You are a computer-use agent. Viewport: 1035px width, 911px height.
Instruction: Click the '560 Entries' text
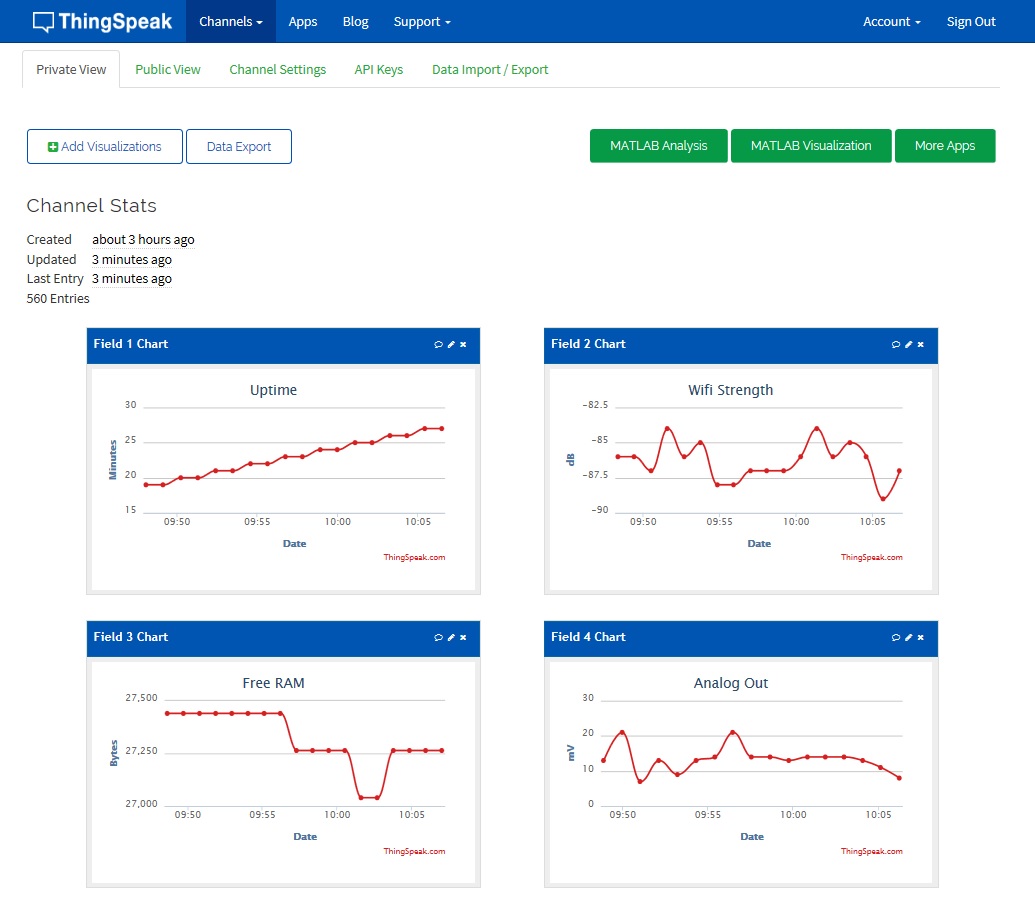tap(58, 298)
